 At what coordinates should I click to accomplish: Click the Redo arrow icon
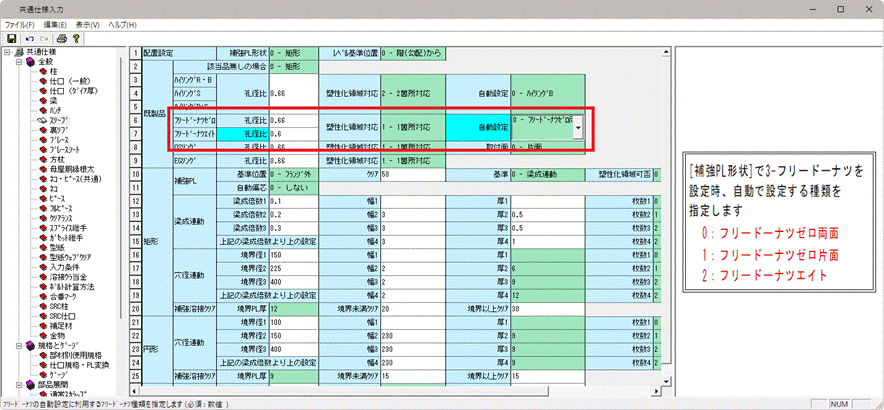tap(44, 38)
